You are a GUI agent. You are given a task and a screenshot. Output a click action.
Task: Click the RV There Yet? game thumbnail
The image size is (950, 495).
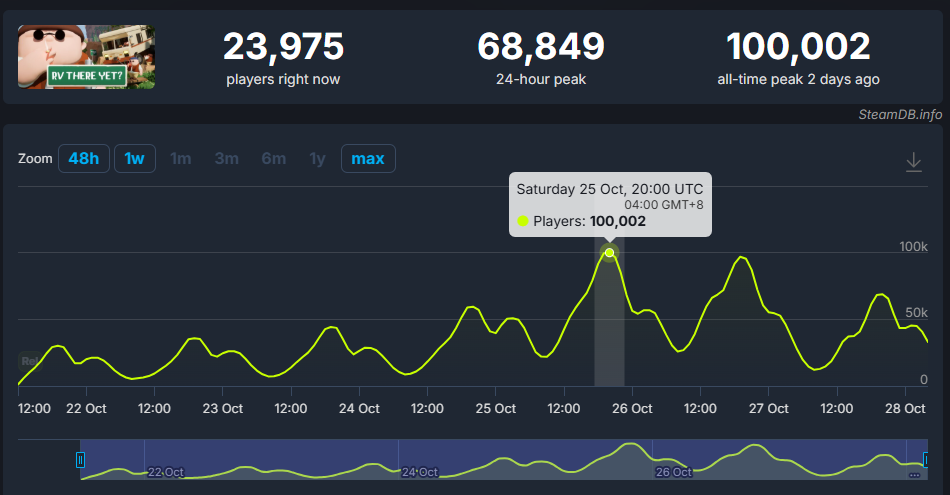point(86,57)
